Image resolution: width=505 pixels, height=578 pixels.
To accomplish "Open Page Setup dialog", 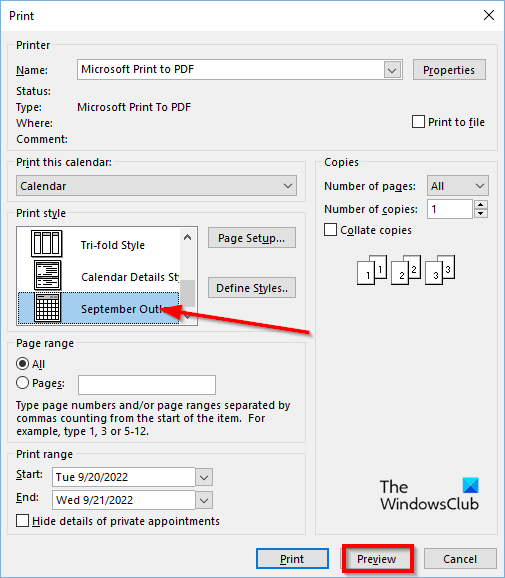I will pos(252,238).
